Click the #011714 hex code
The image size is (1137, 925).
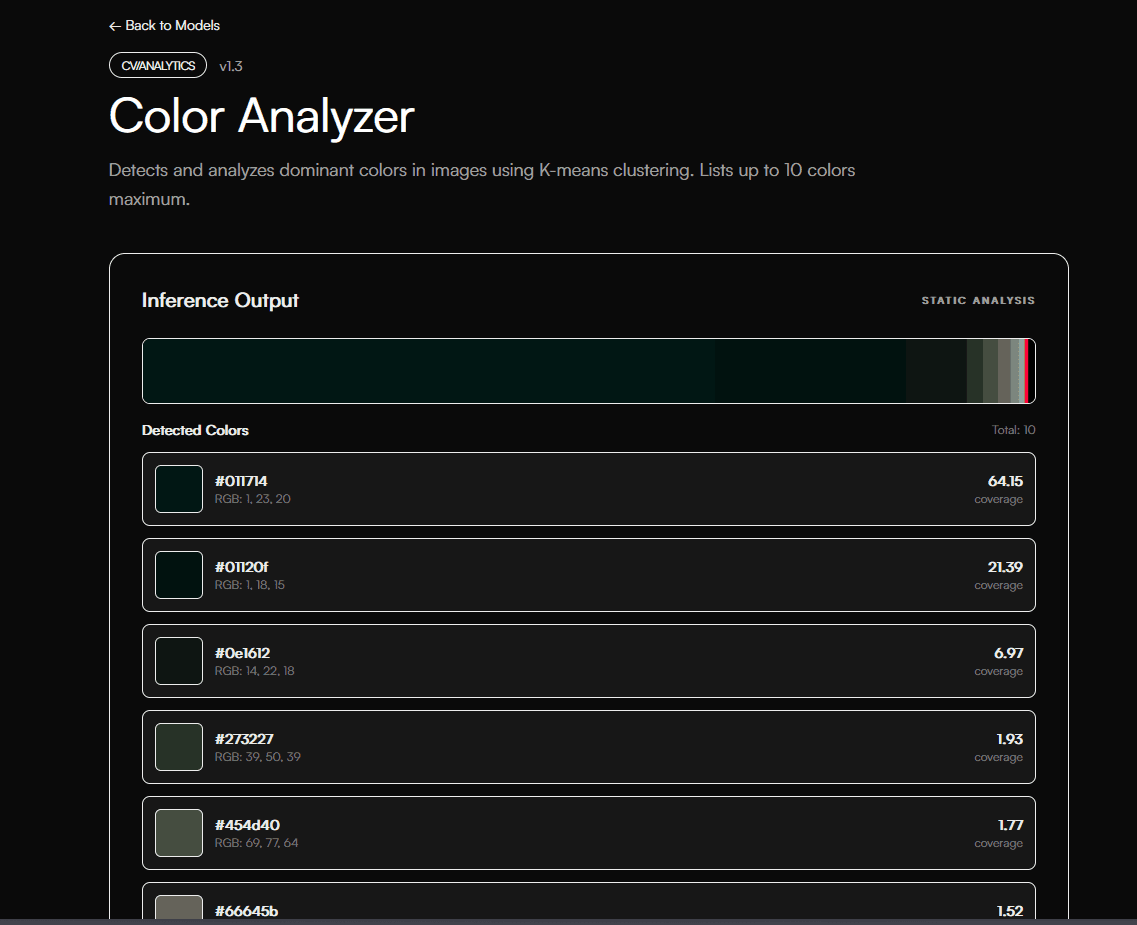pyautogui.click(x=241, y=481)
